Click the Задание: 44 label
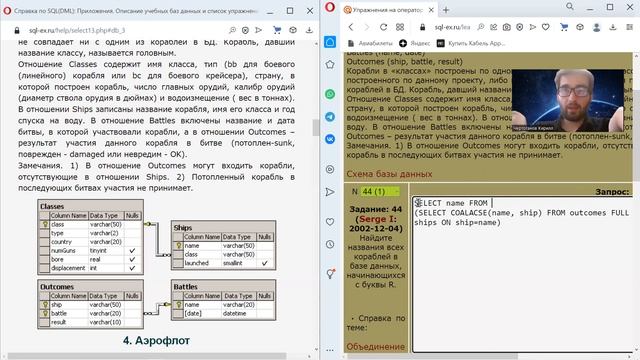 point(376,209)
